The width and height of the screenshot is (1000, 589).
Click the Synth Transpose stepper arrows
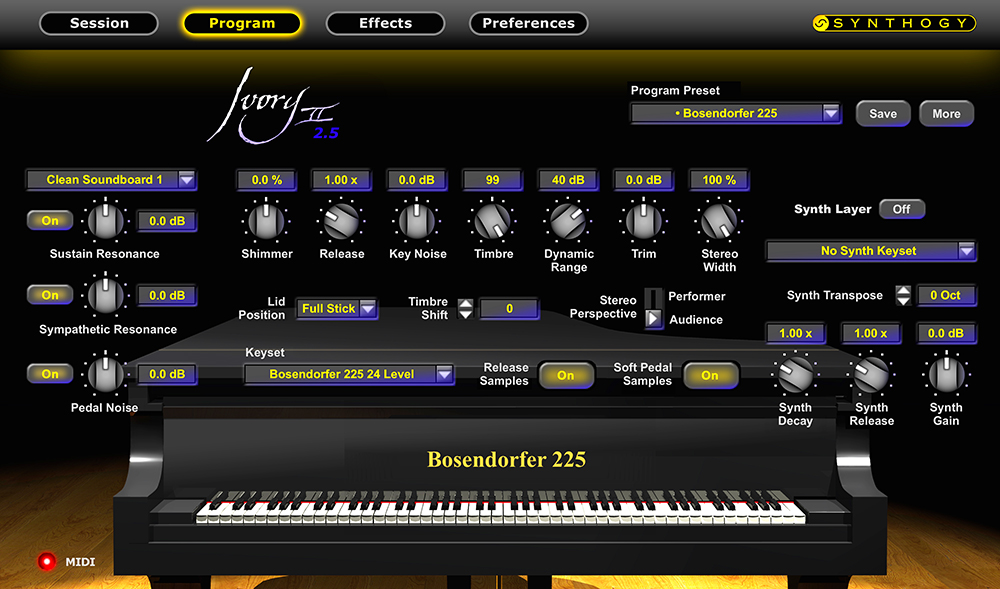click(x=903, y=295)
